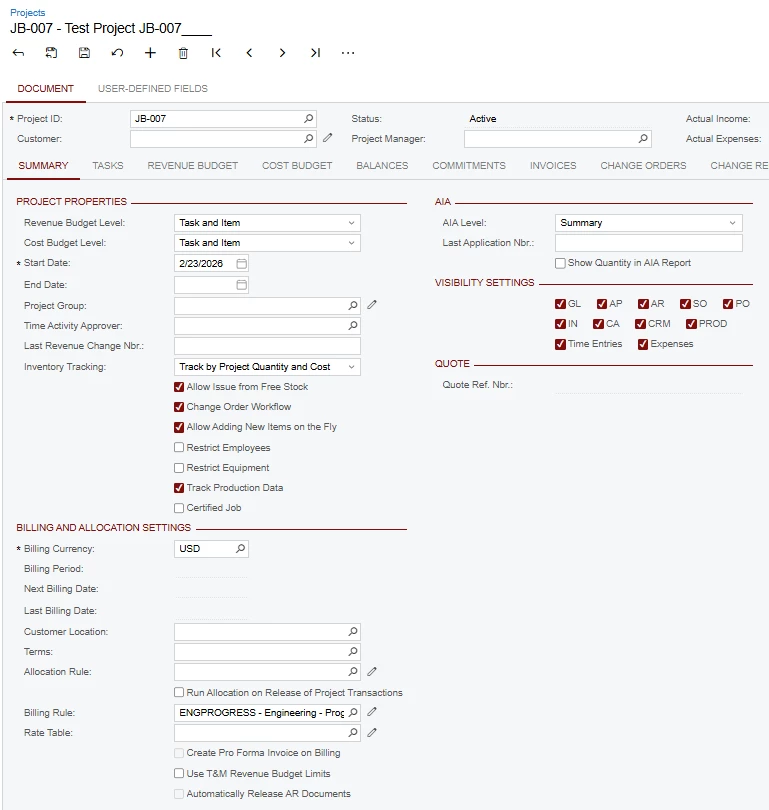Click Last Application Nbr. input field
This screenshot has width=769, height=810.
[649, 243]
